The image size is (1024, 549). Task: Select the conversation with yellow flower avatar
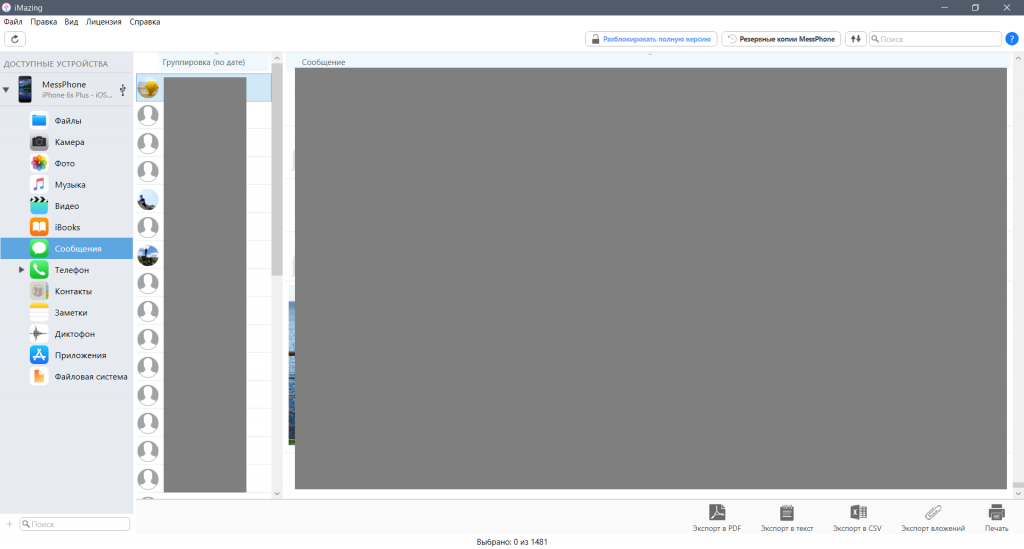click(x=203, y=87)
